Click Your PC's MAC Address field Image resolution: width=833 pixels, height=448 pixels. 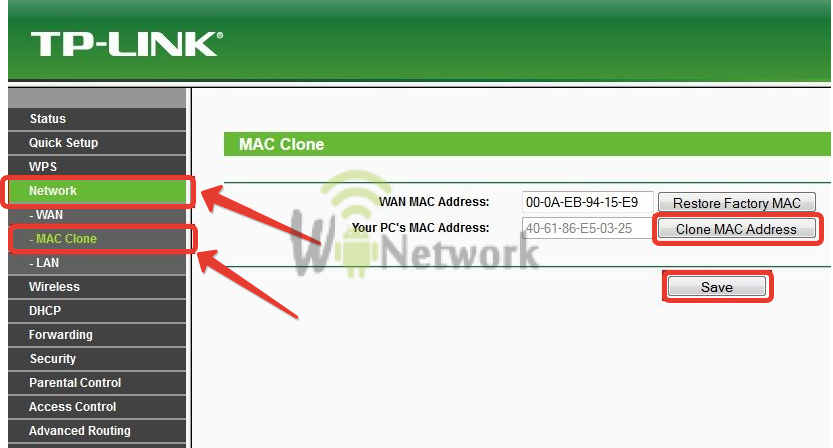pyautogui.click(x=587, y=228)
